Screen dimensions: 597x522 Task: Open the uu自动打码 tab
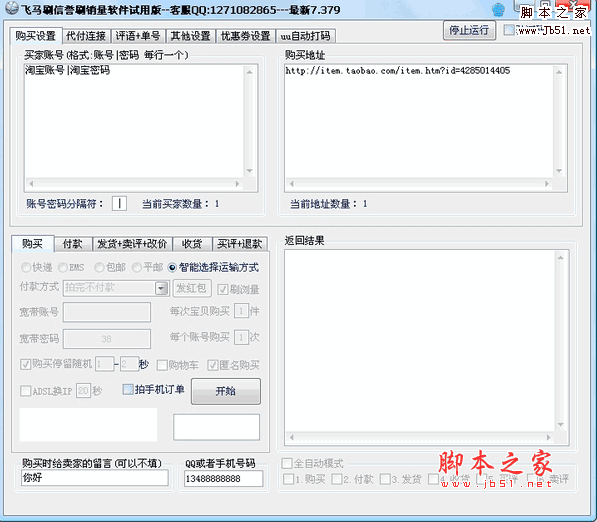(305, 36)
